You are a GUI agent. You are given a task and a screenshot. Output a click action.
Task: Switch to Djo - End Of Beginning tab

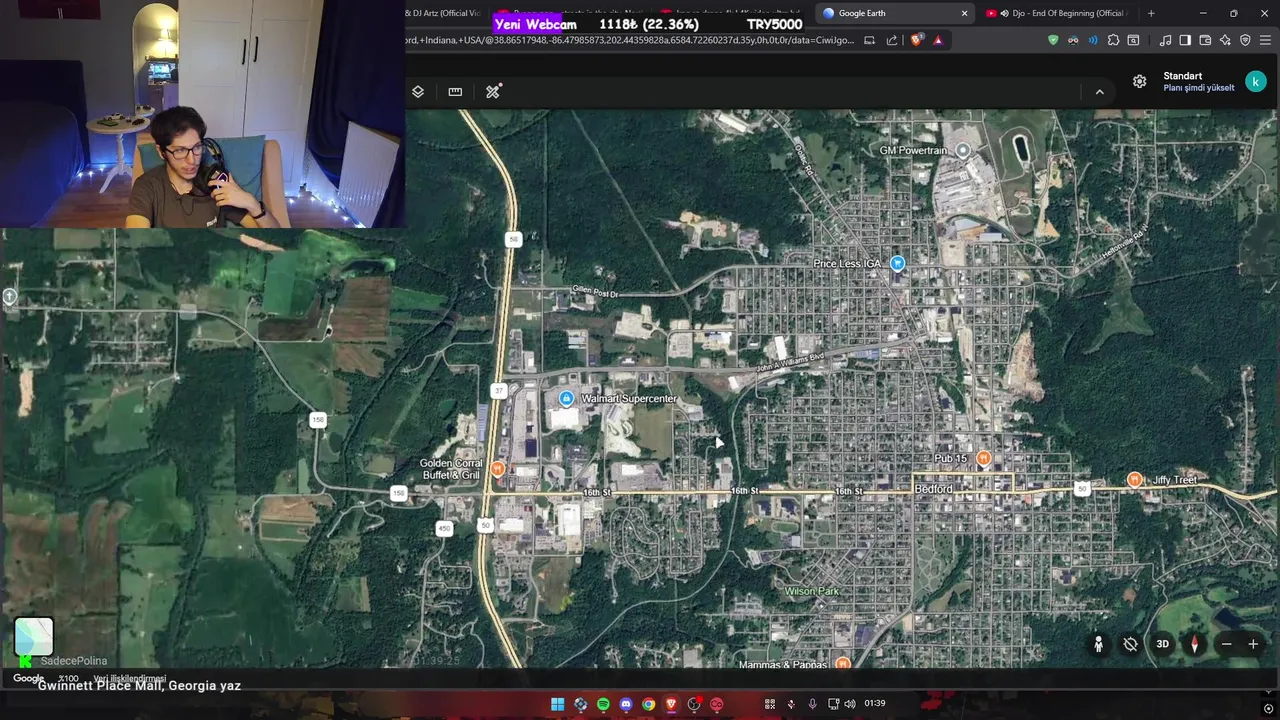[x=1056, y=13]
